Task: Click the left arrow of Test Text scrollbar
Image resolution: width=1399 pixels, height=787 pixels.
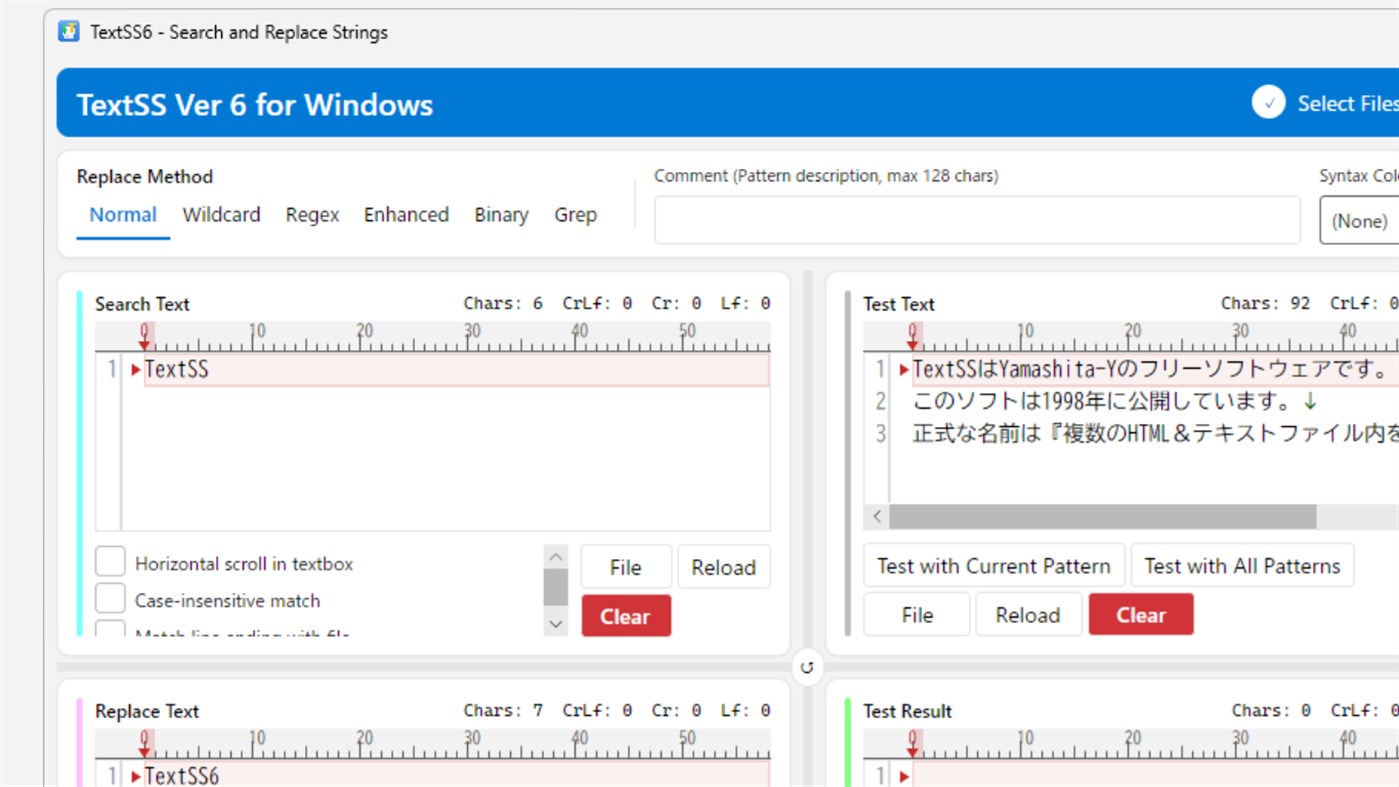Action: tap(877, 517)
